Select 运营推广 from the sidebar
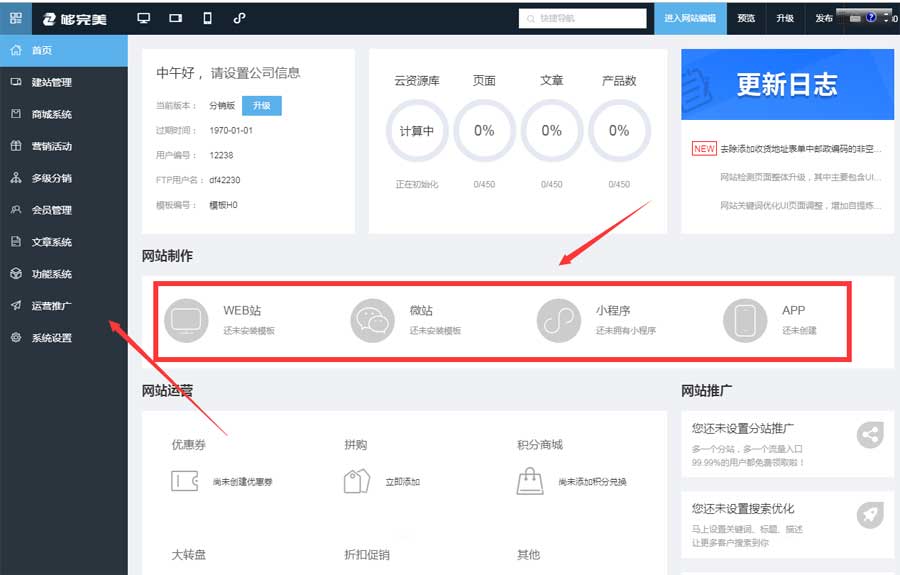This screenshot has height=575, width=900. coord(51,306)
